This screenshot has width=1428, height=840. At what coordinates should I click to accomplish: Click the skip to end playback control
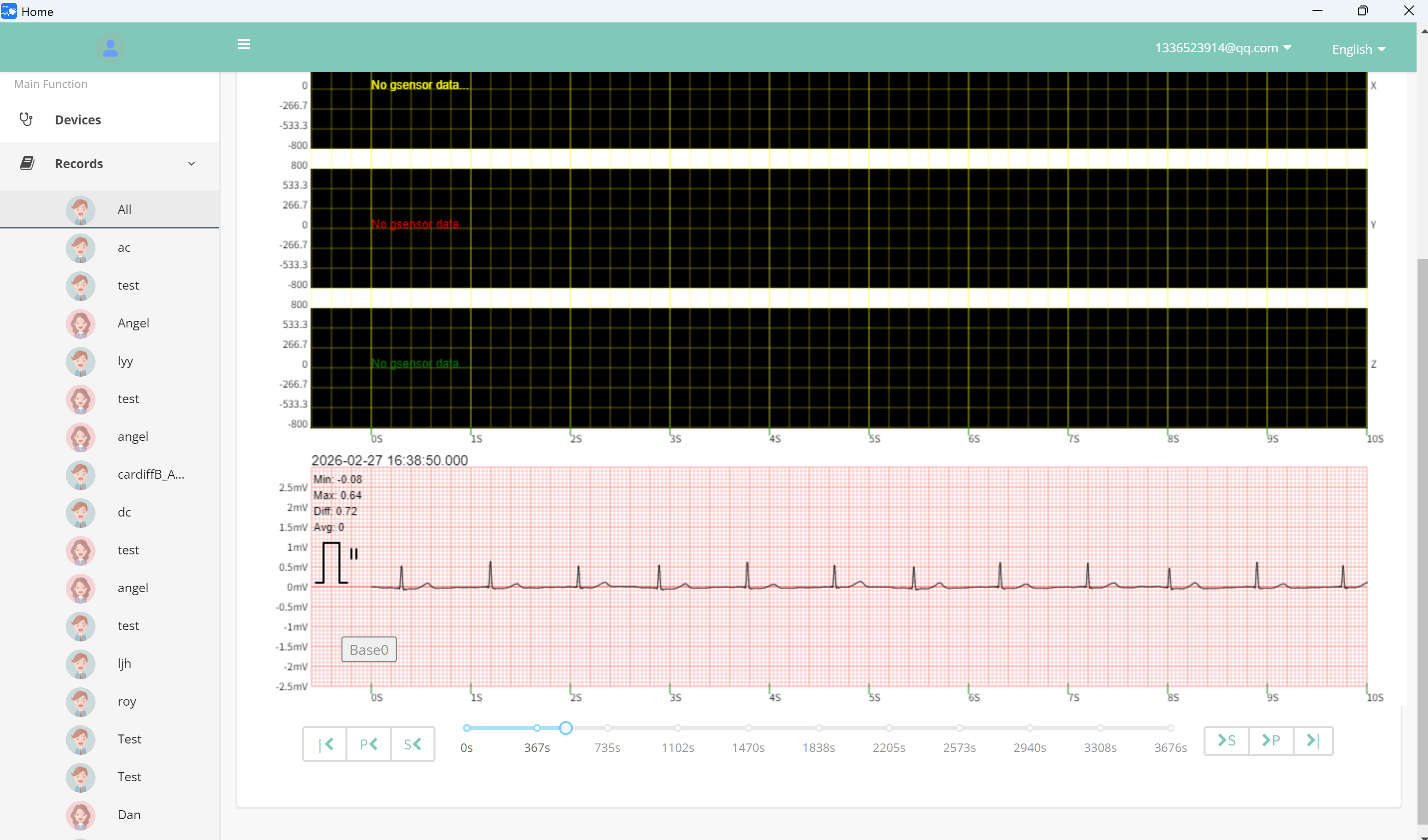(1313, 740)
